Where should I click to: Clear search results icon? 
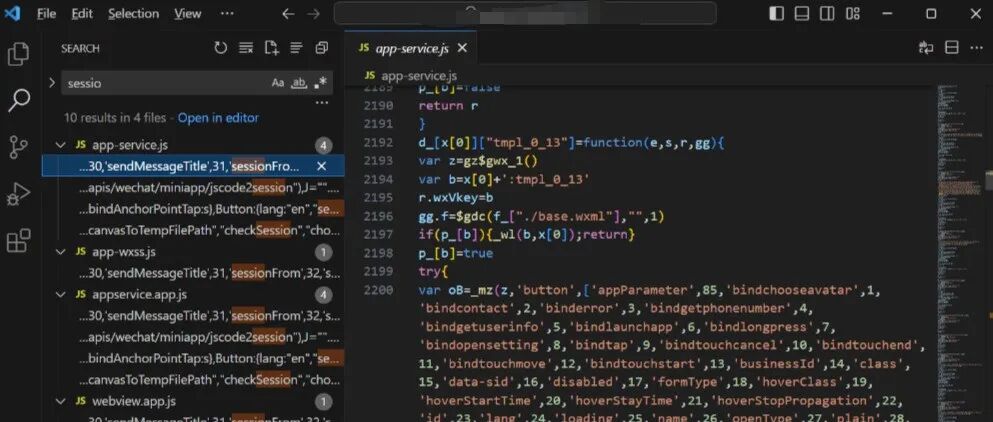pos(246,48)
